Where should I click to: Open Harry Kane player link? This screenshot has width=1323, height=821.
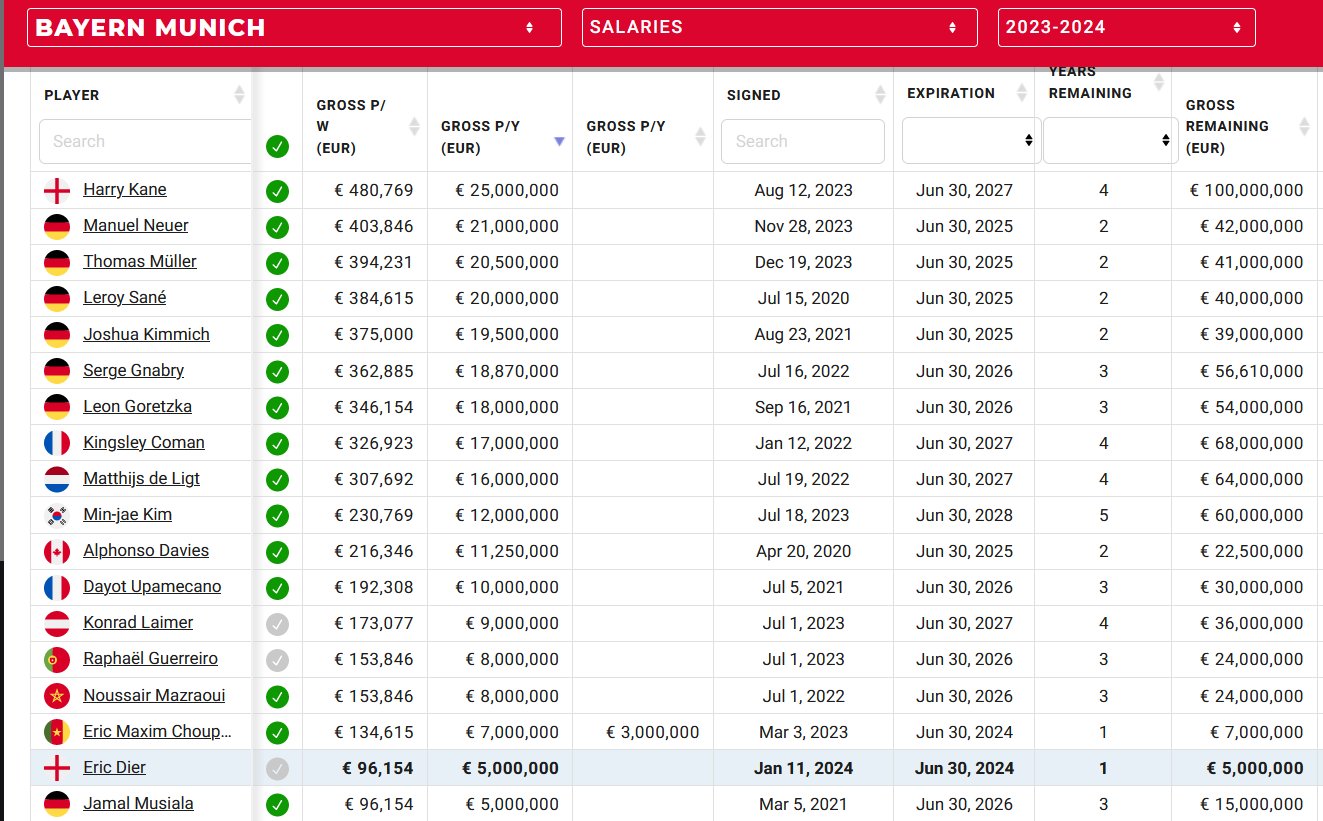tap(125, 190)
